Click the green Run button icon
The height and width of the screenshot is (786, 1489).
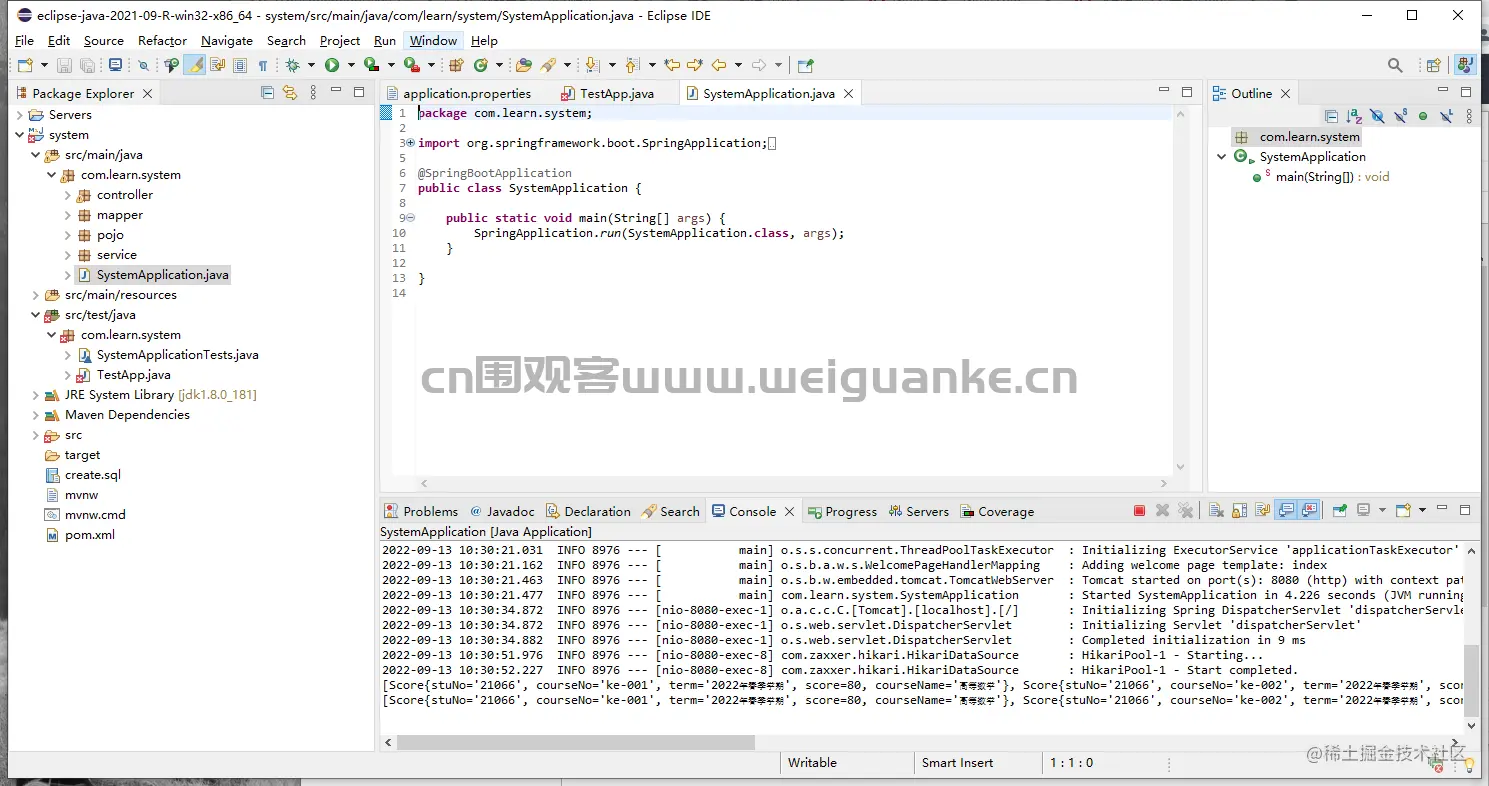point(332,65)
